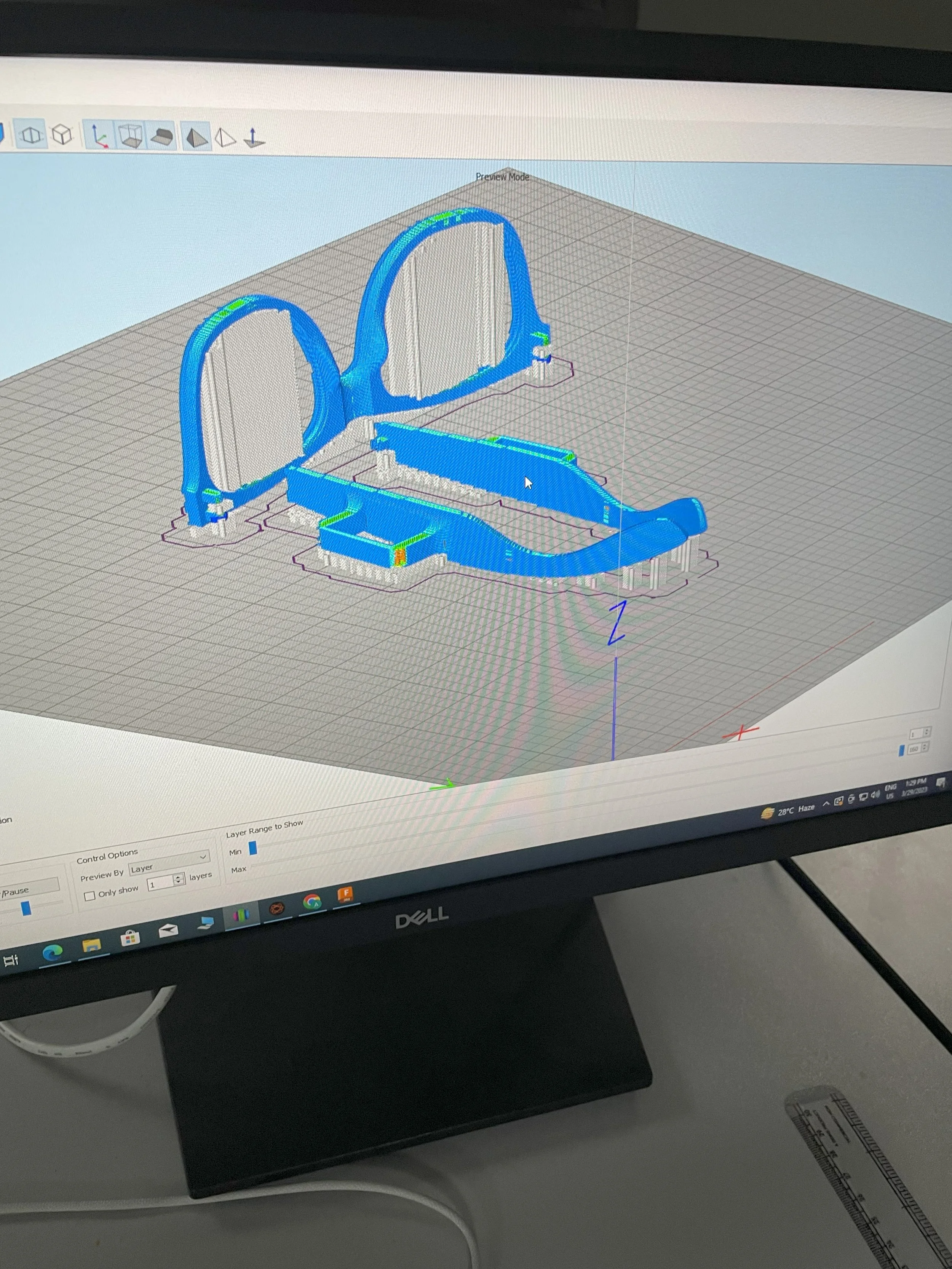Switch to the perspective cube view icon
This screenshot has width=952, height=1269.
[x=62, y=135]
